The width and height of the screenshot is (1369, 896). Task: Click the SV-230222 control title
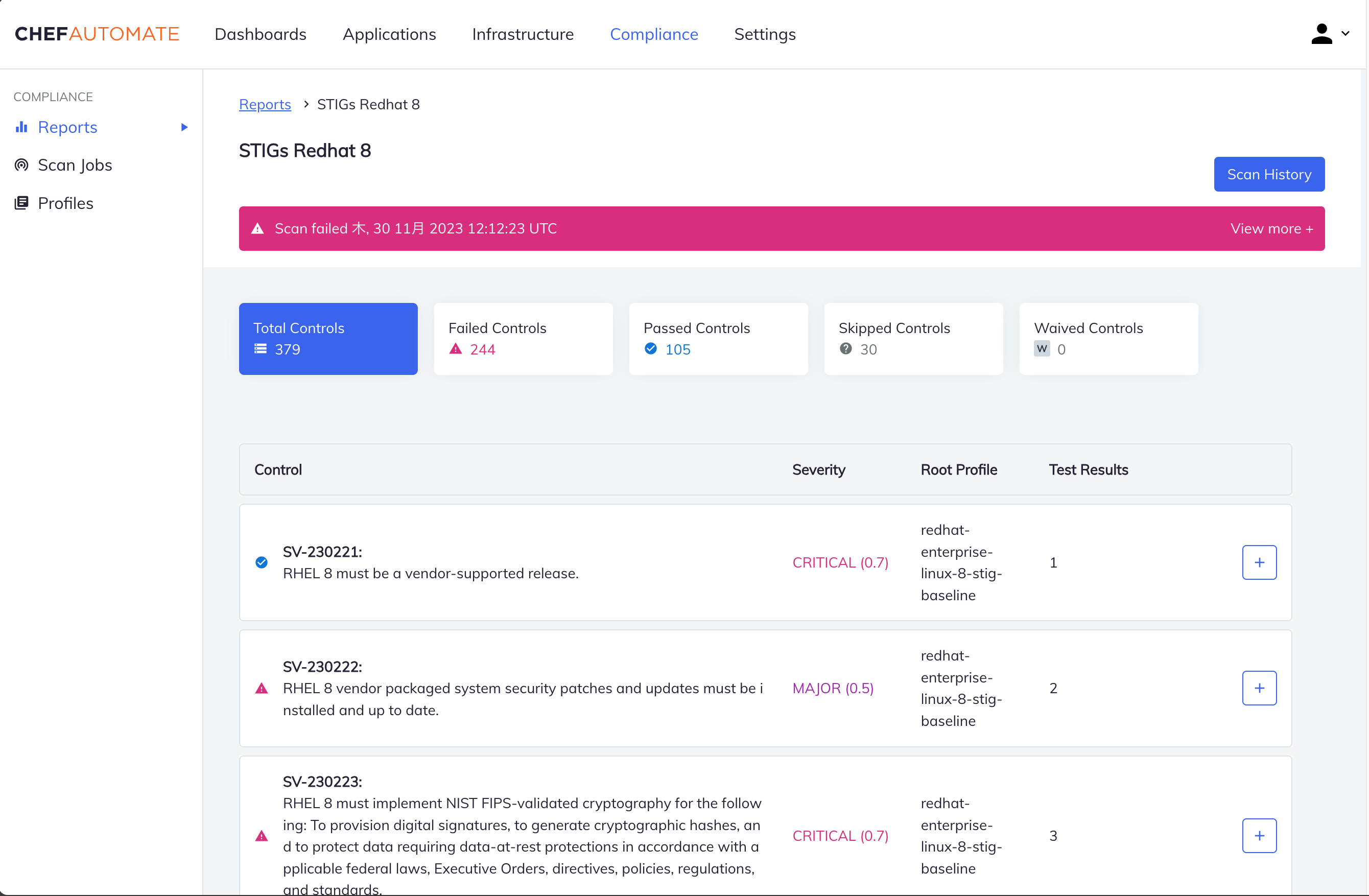pyautogui.click(x=322, y=667)
